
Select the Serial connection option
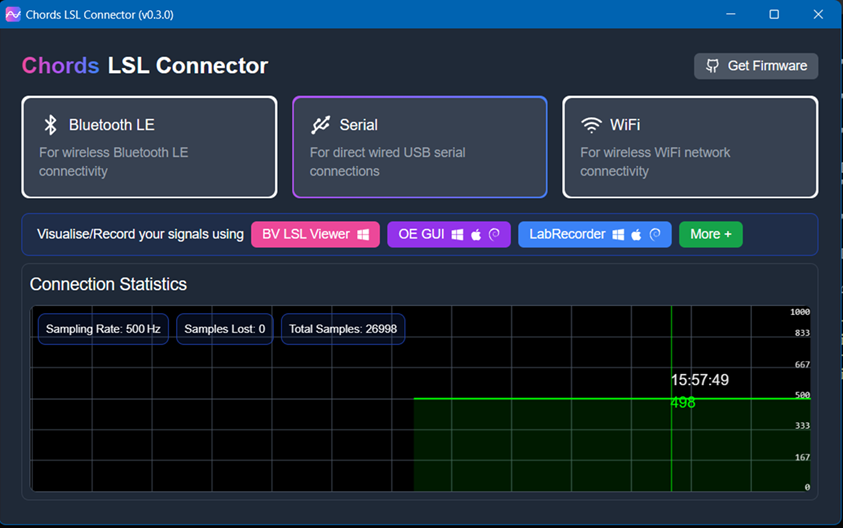click(x=419, y=147)
